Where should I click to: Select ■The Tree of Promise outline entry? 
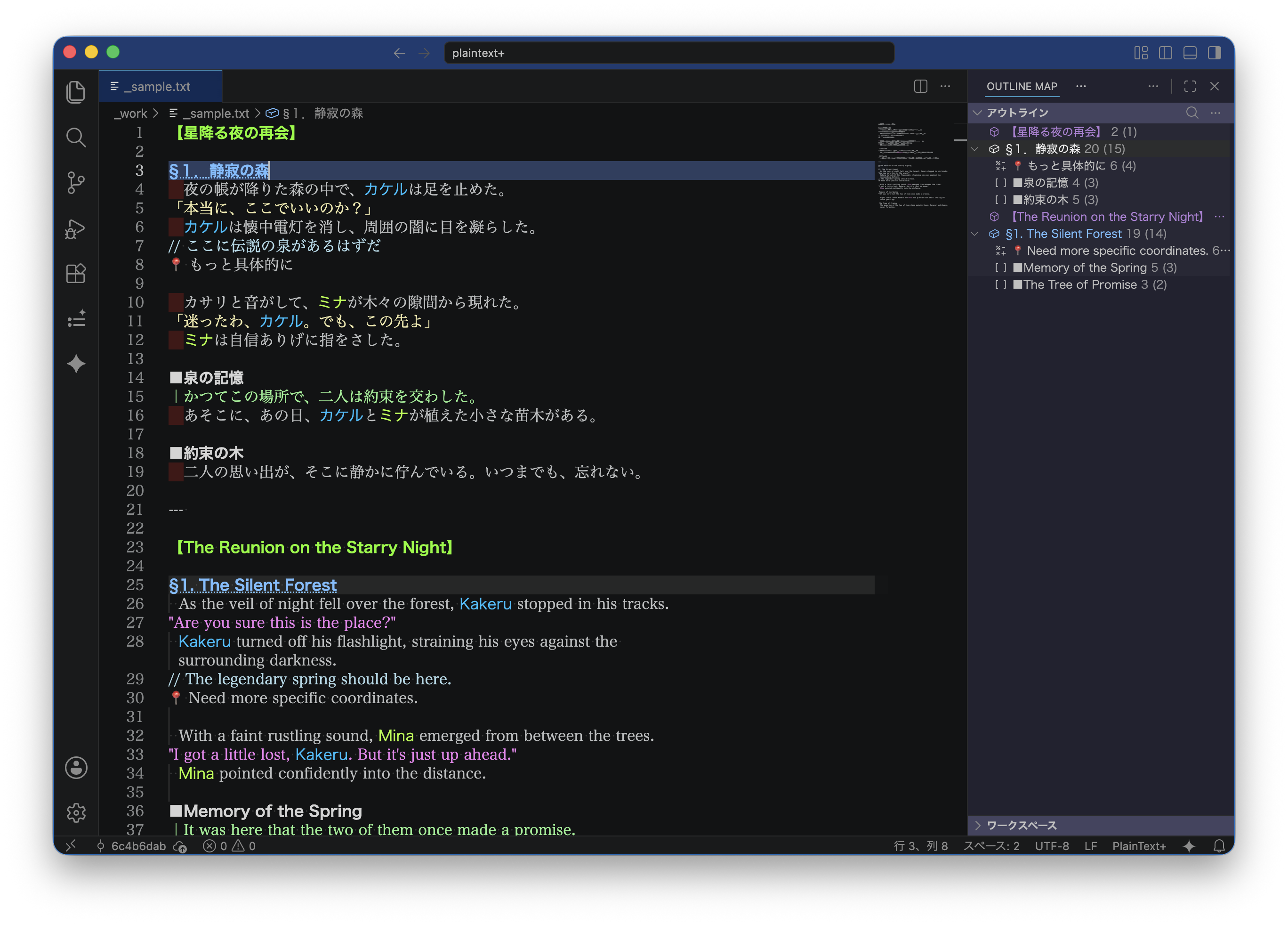point(1074,284)
